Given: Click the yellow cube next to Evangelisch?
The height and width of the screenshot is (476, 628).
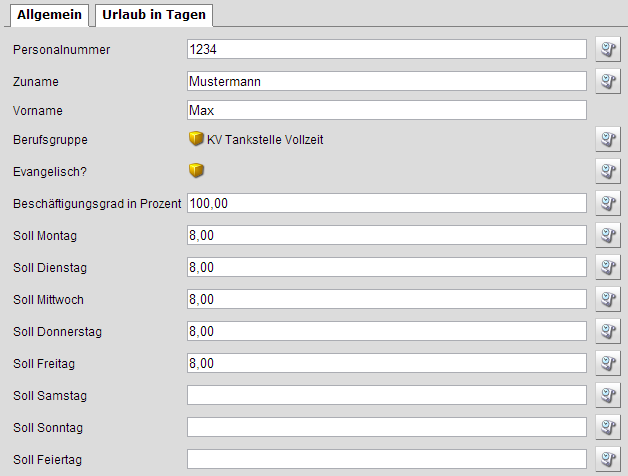Looking at the screenshot, I should coord(196,171).
